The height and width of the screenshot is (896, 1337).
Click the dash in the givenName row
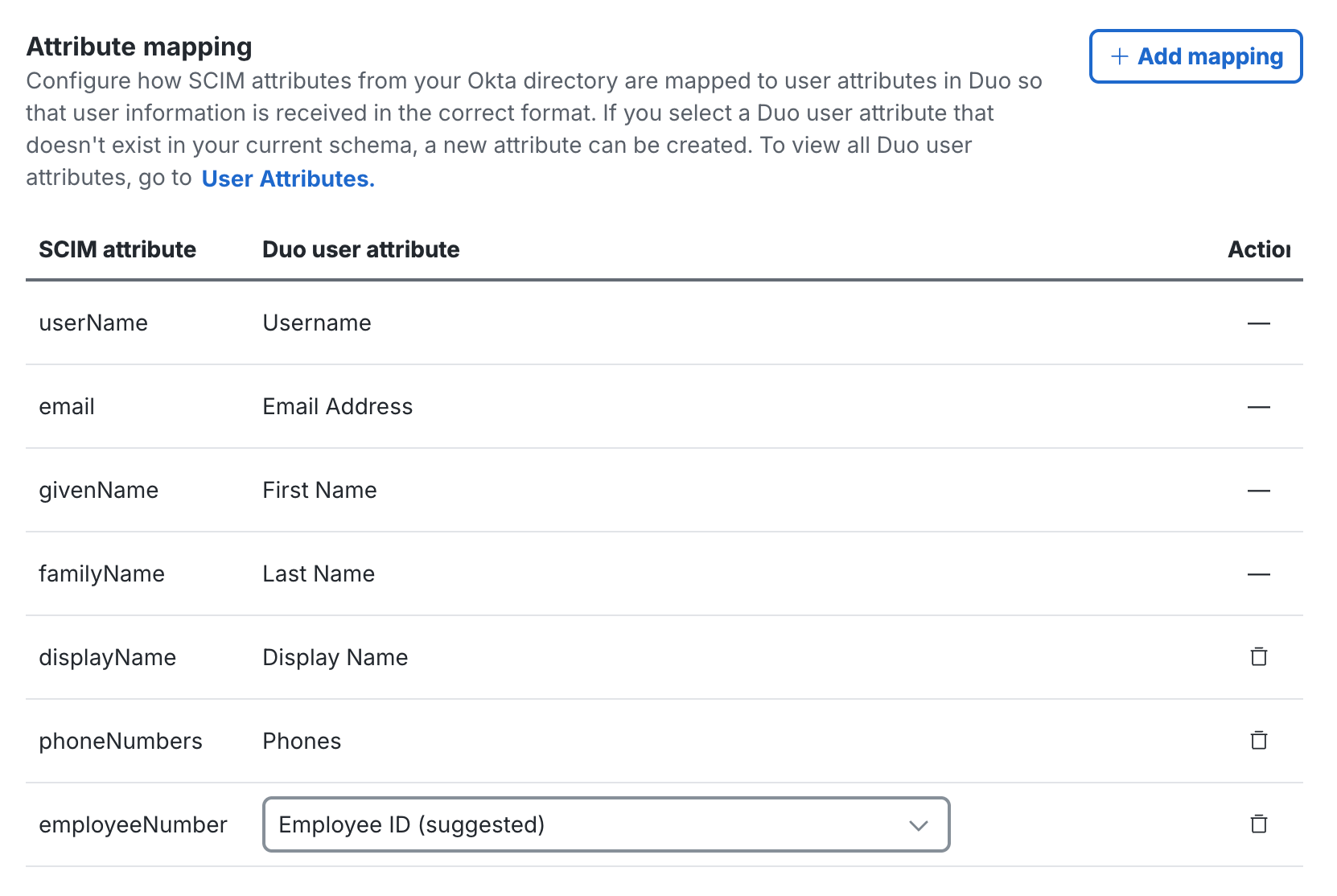tap(1260, 491)
